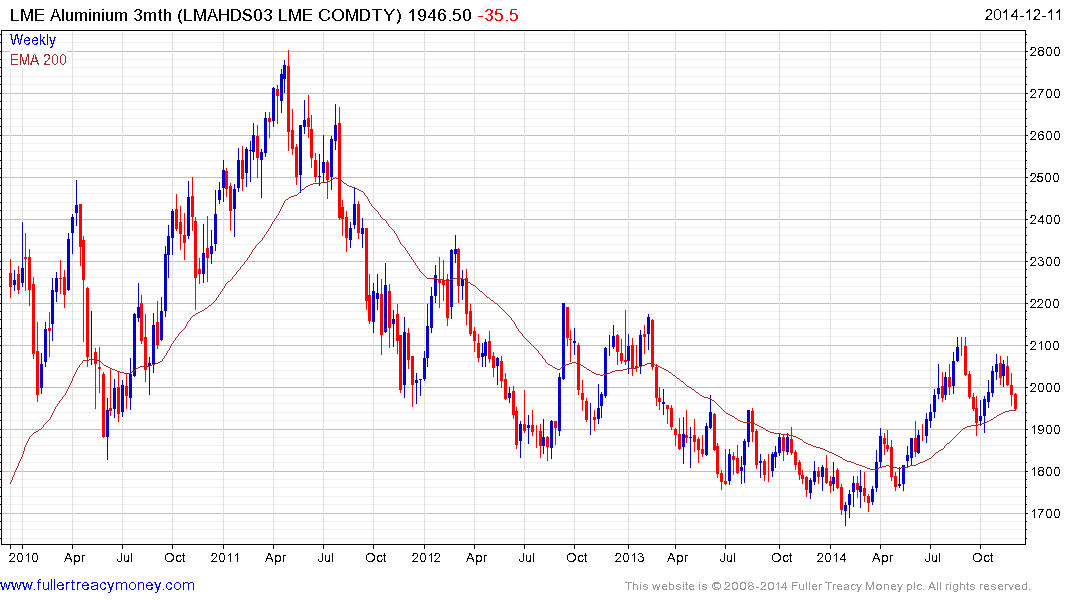
Task: Click the 'EMA 200' legend label
Action: point(38,60)
